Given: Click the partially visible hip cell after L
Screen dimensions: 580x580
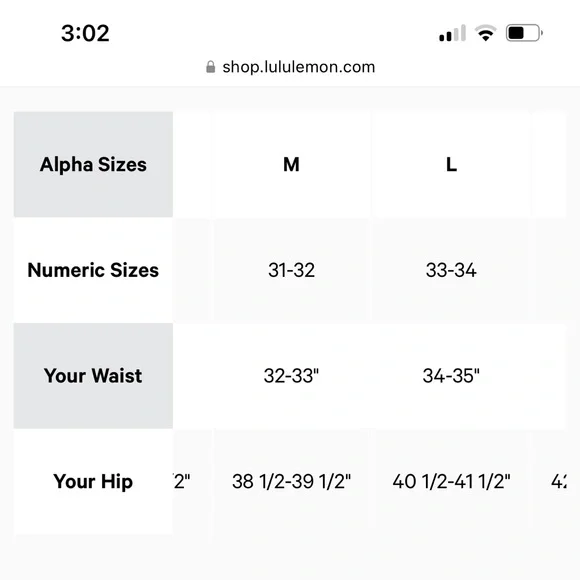Looking at the screenshot, I should point(549,482).
